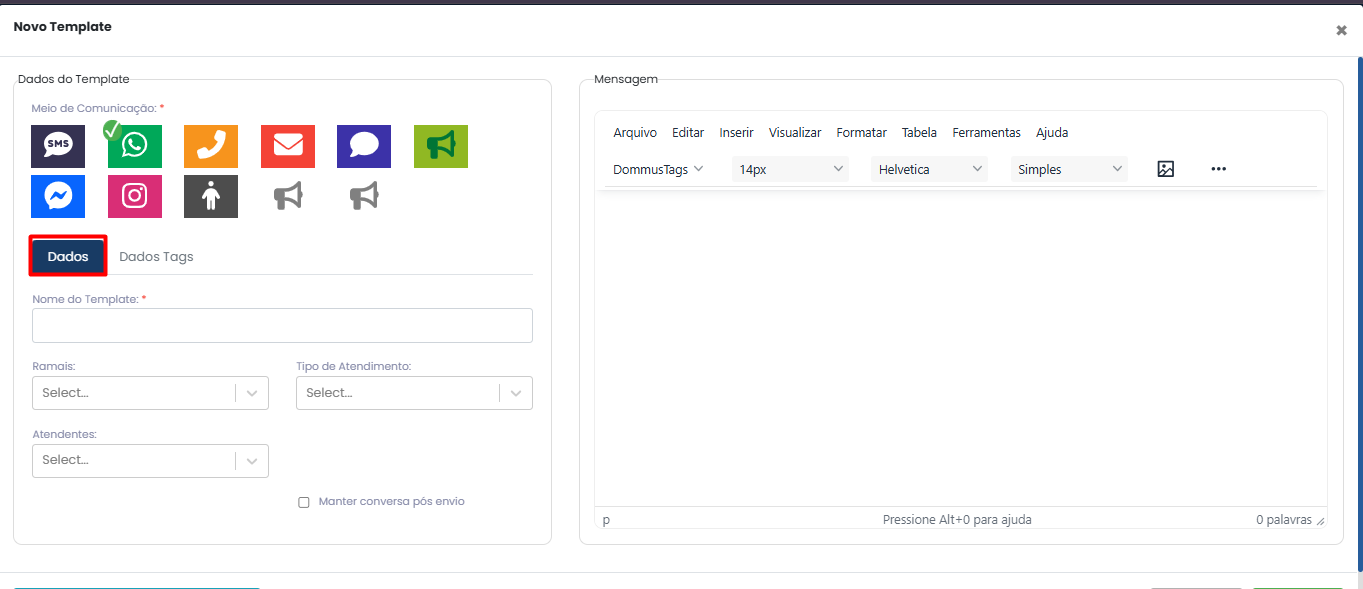Open the Tabela menu
The height and width of the screenshot is (589, 1363).
click(919, 132)
